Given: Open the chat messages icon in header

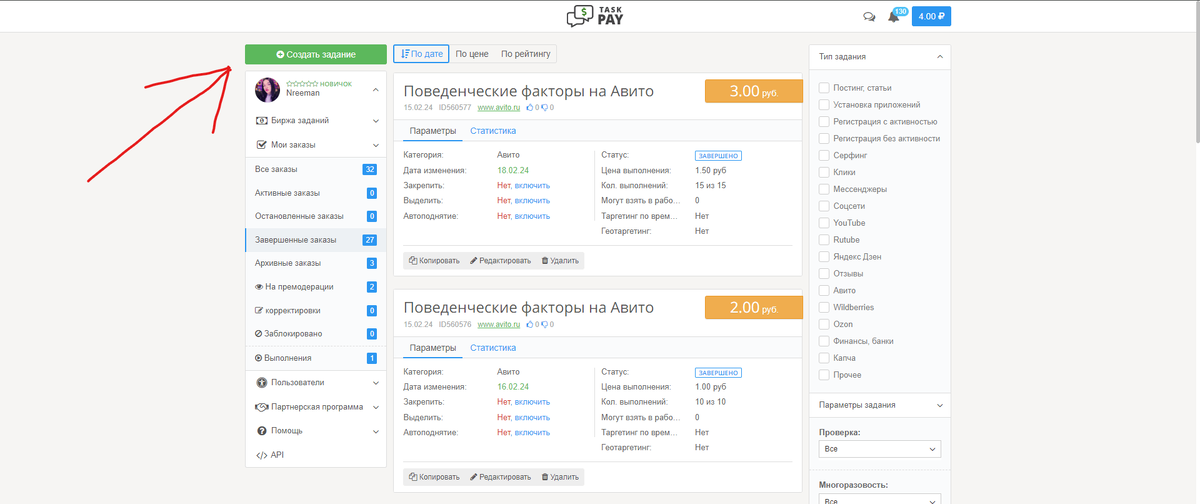Looking at the screenshot, I should click(869, 17).
